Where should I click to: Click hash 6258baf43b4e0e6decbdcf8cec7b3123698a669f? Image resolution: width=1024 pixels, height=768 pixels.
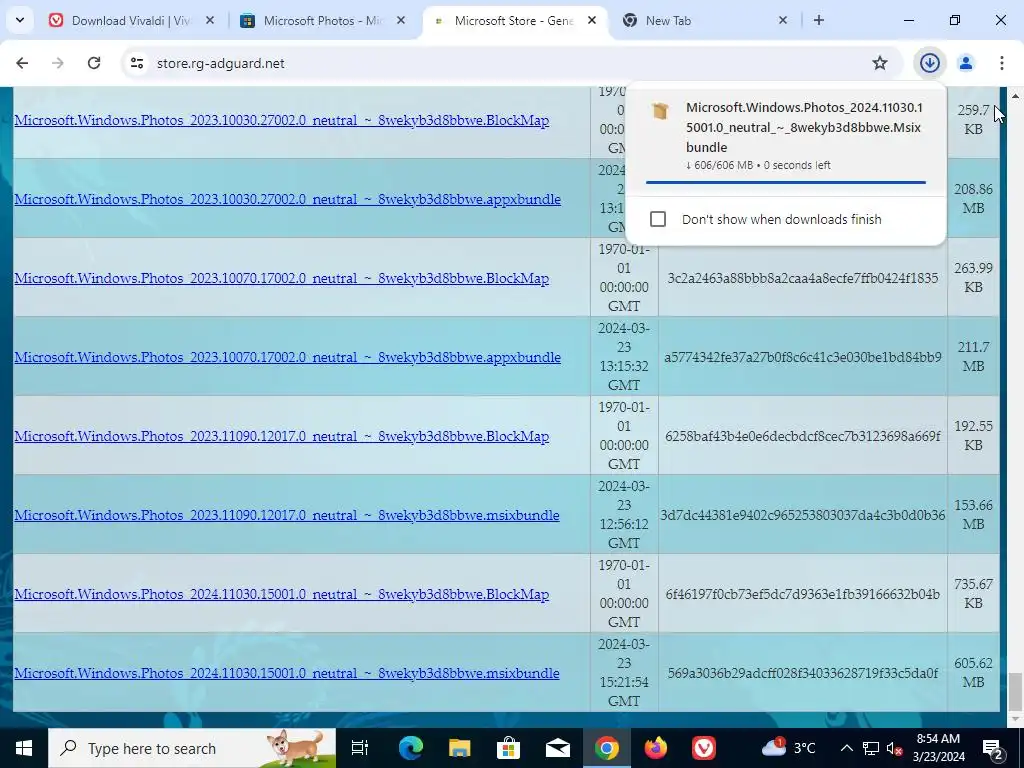(803, 436)
